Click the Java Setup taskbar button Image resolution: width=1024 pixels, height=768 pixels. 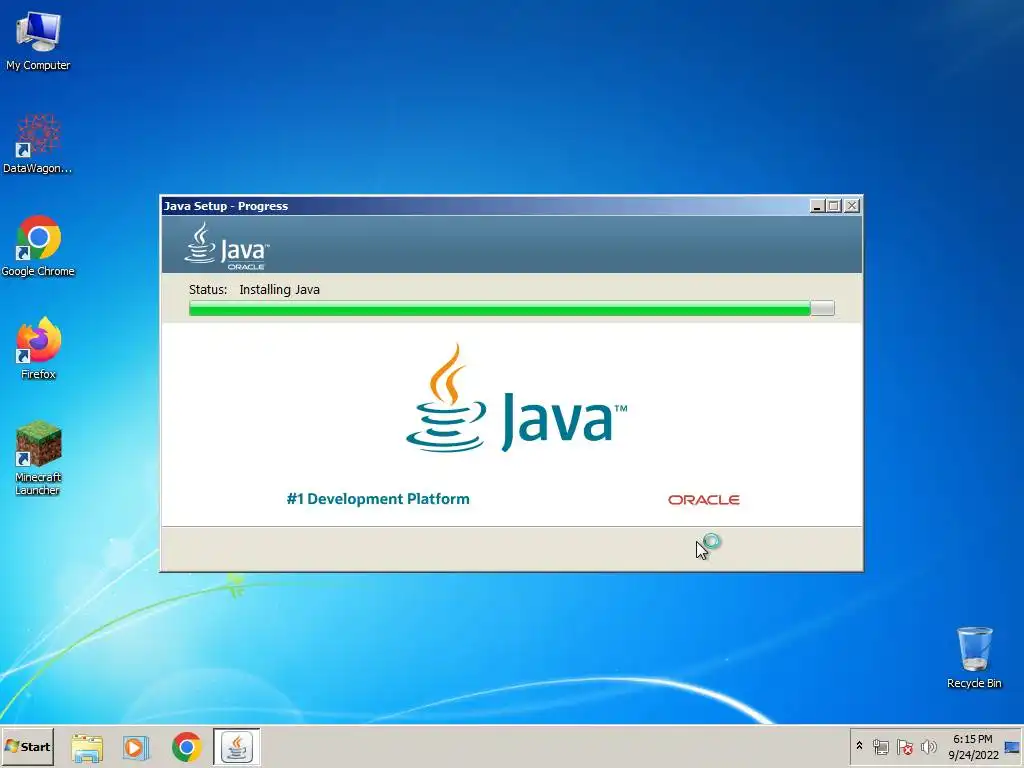(236, 747)
